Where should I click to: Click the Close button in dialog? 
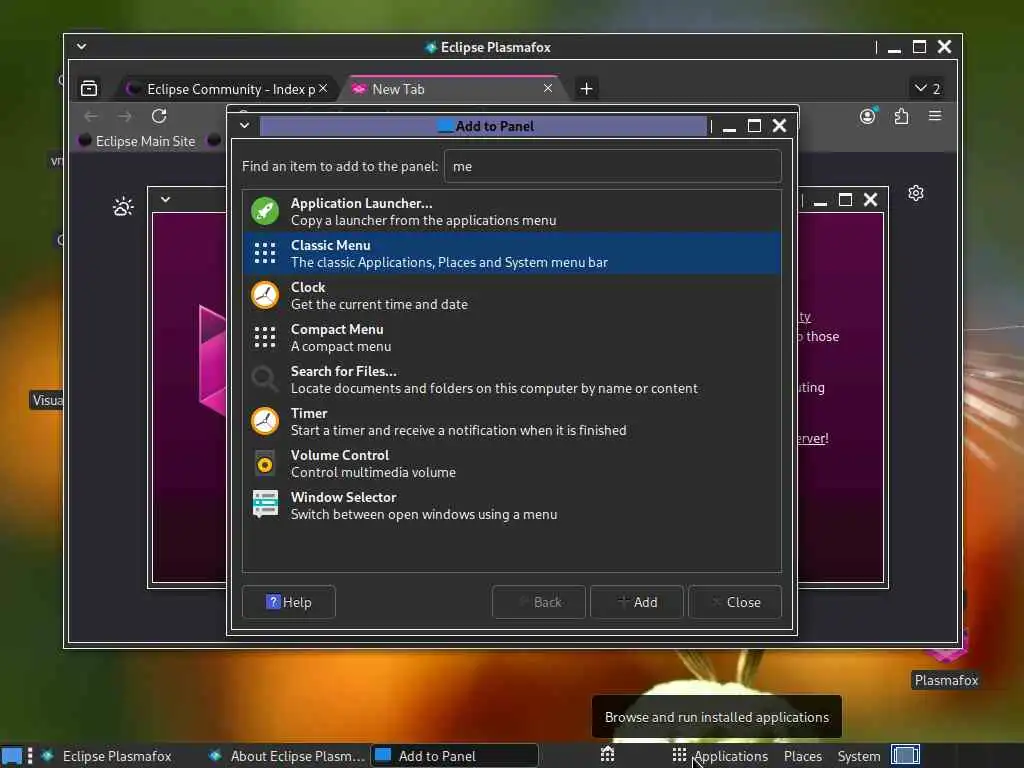click(735, 601)
